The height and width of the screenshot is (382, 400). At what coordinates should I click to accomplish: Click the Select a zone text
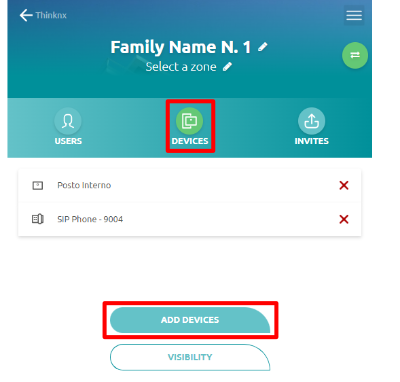pyautogui.click(x=181, y=67)
